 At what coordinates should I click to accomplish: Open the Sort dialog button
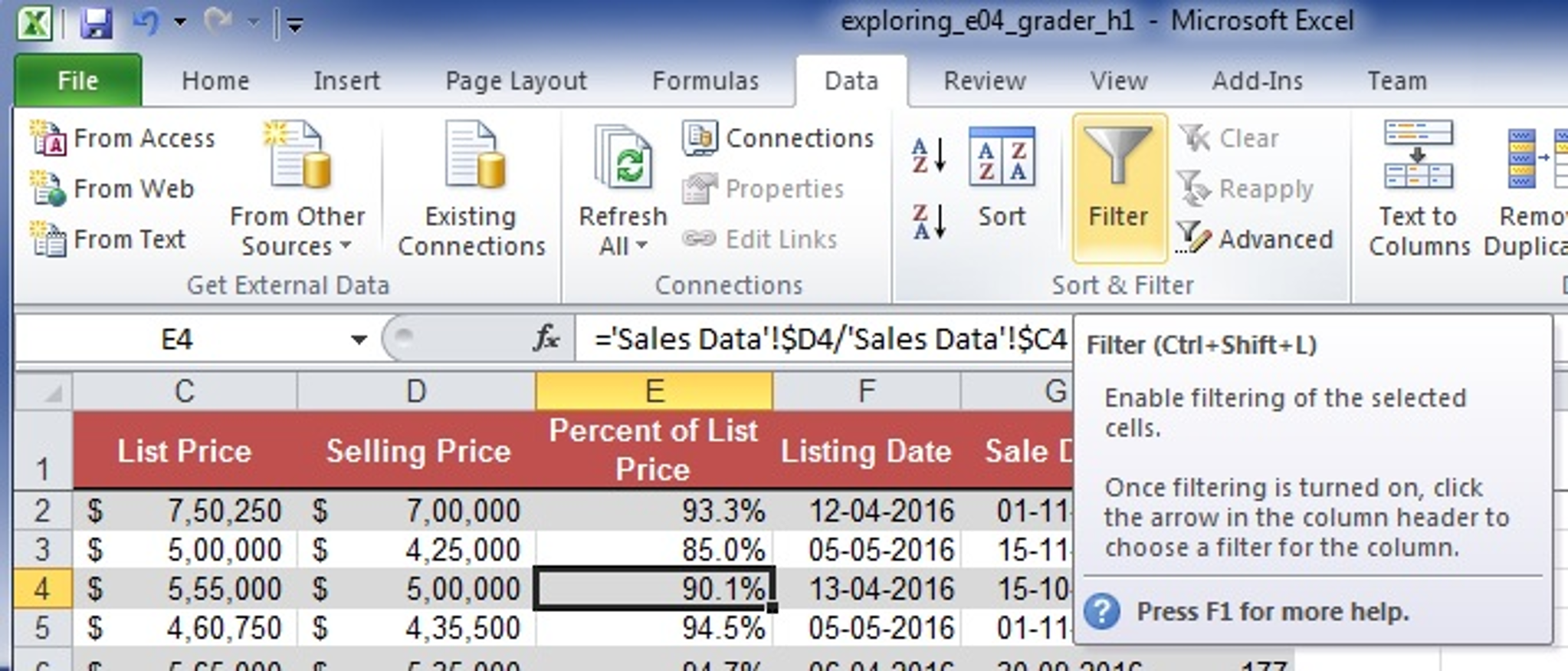[x=1002, y=178]
